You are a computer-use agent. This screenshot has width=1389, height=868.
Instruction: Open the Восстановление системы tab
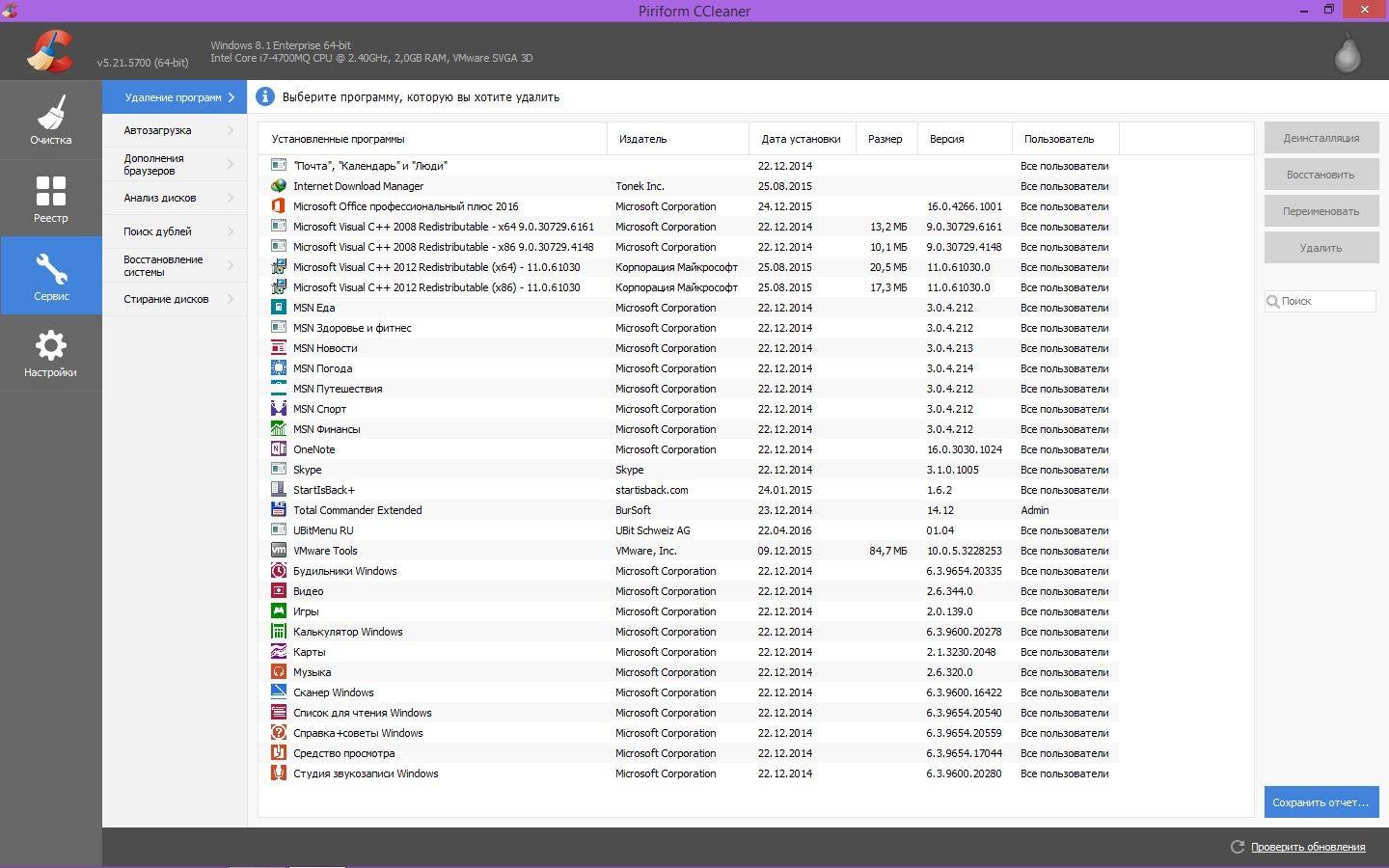click(175, 265)
